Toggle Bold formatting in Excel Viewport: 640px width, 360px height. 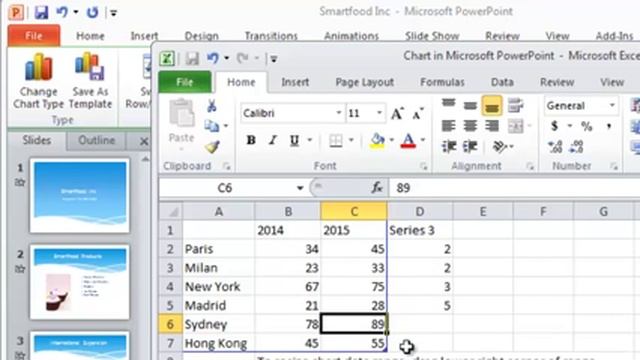pyautogui.click(x=251, y=140)
